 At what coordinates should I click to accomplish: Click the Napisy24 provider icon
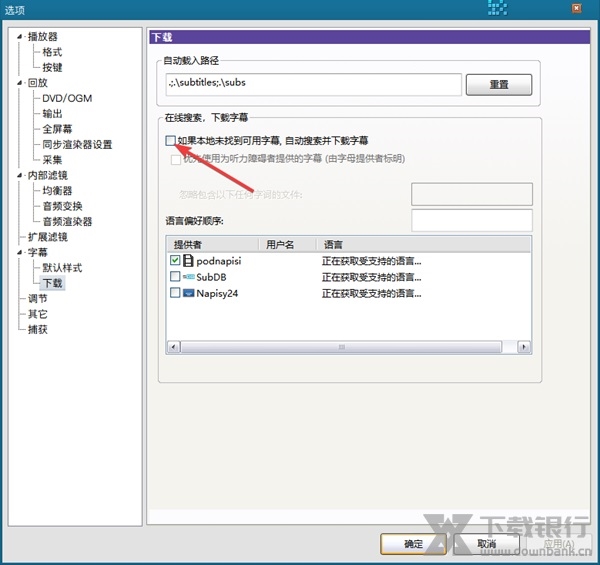[188, 293]
